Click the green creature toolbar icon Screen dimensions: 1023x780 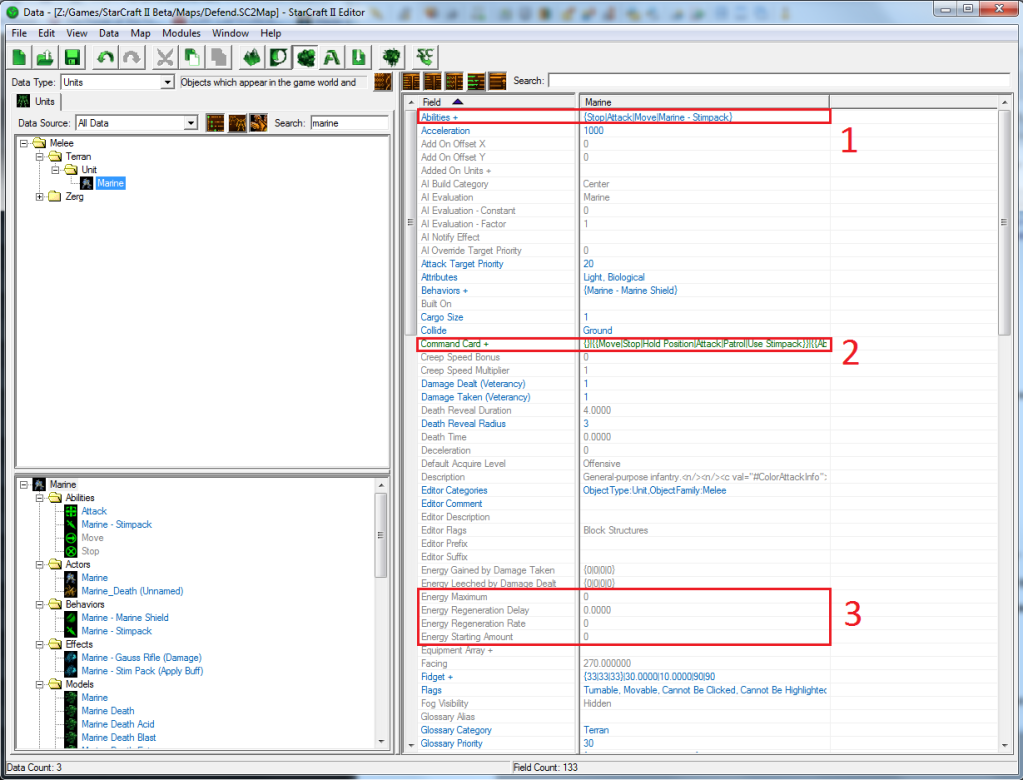[391, 58]
